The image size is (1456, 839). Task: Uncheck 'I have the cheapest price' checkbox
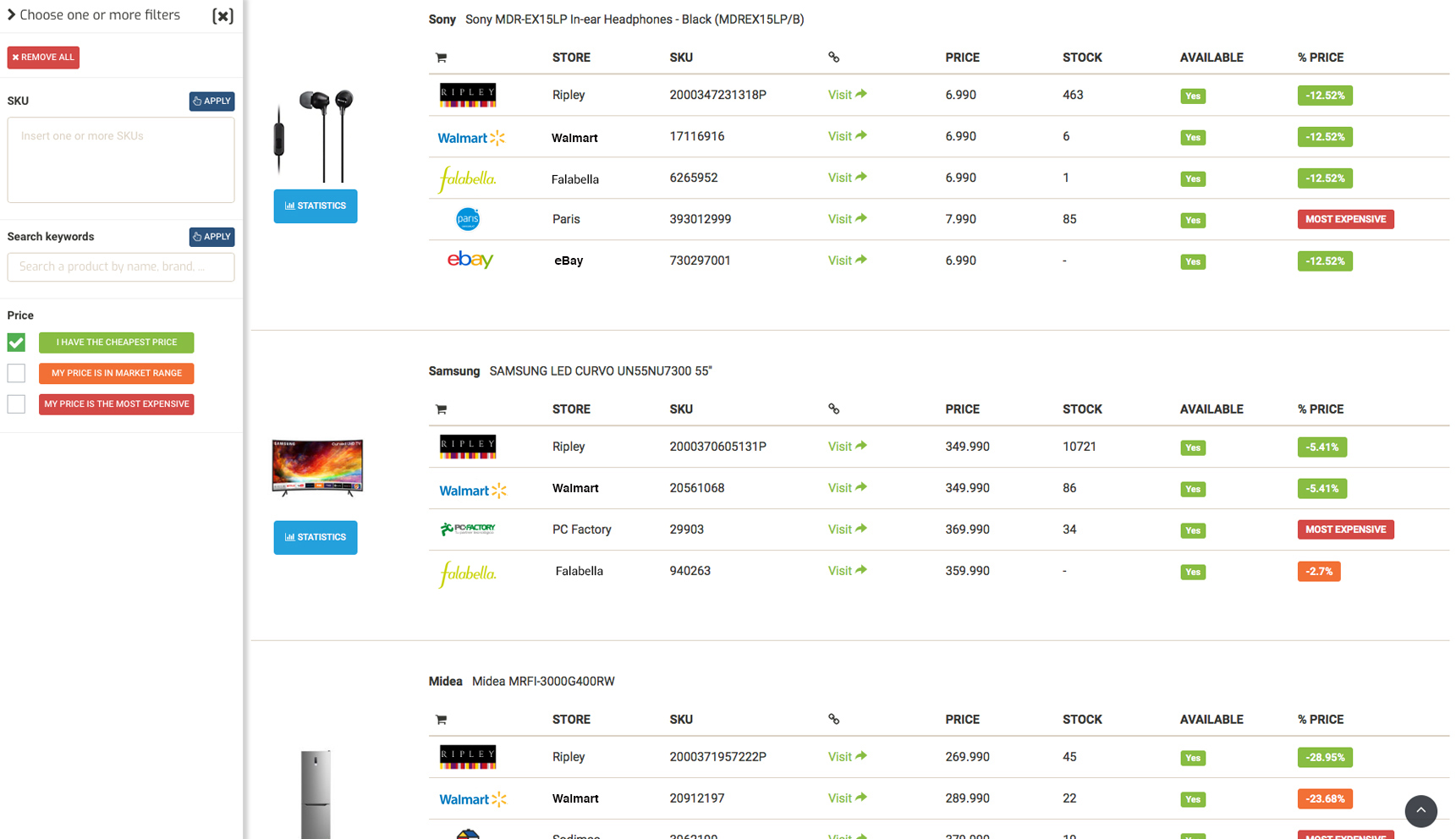click(x=16, y=343)
